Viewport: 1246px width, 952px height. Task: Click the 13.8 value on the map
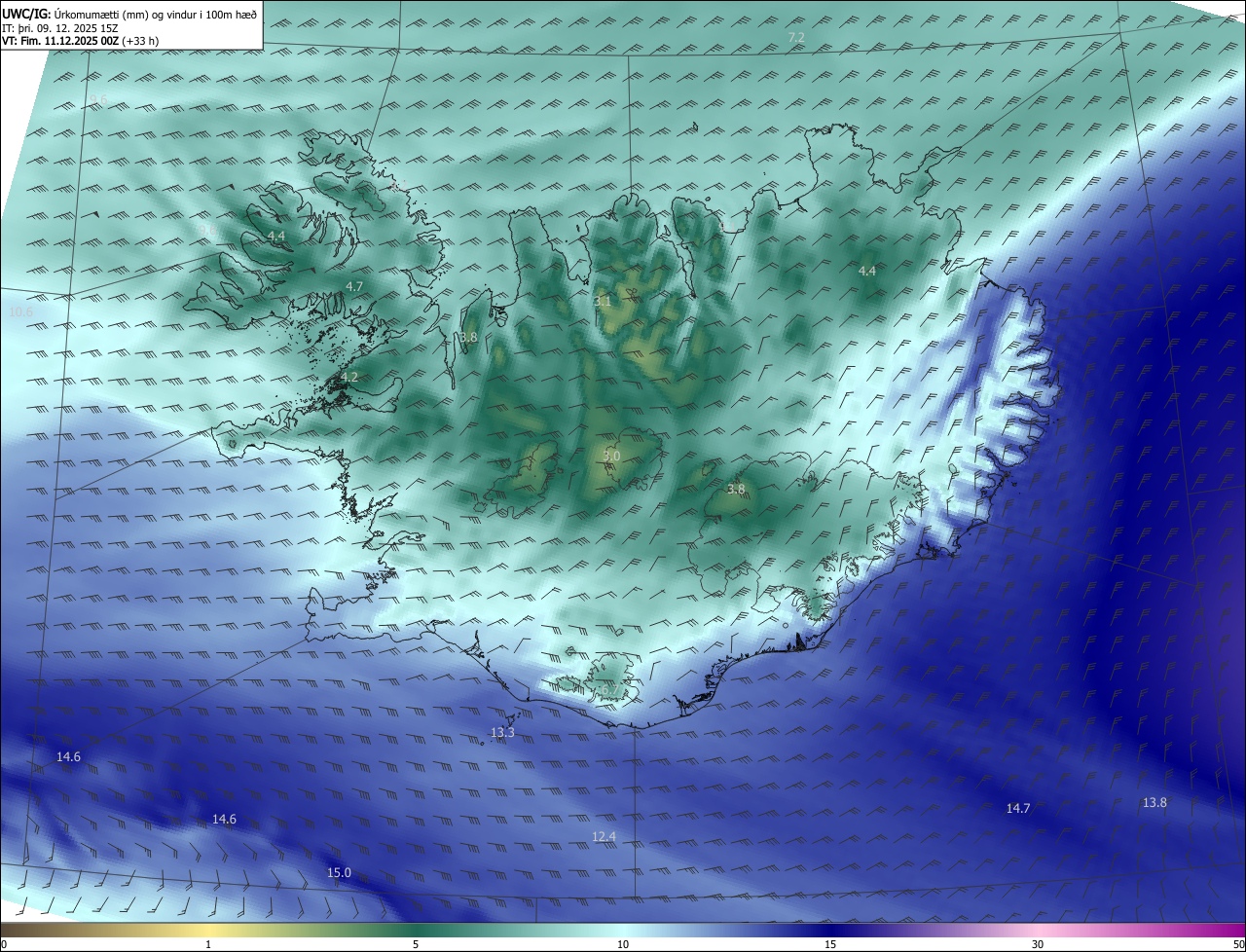(x=1154, y=803)
